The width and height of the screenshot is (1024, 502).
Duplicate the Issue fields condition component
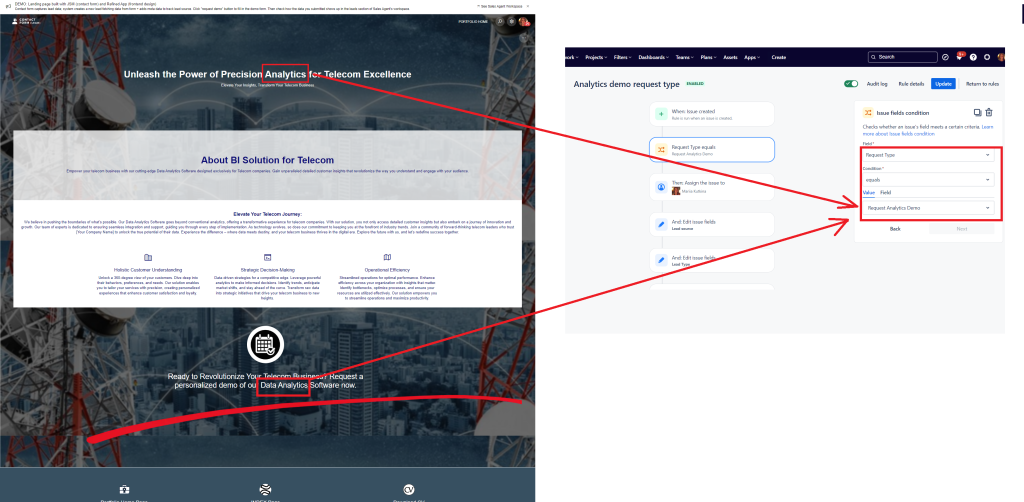point(977,112)
